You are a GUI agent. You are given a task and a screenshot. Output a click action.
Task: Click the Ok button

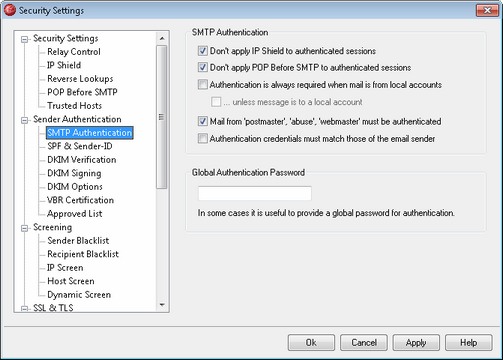pos(311,343)
